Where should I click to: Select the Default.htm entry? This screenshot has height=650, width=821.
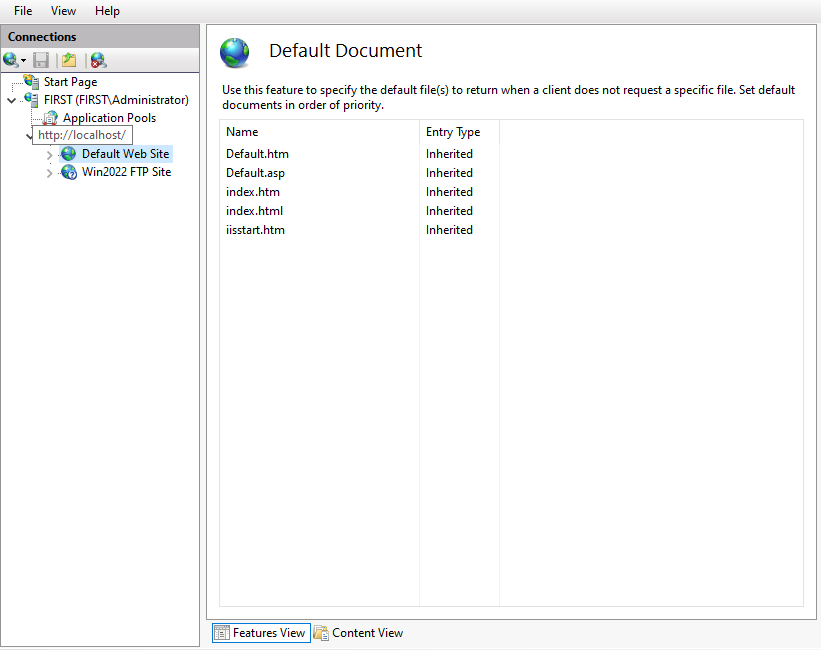tap(257, 154)
